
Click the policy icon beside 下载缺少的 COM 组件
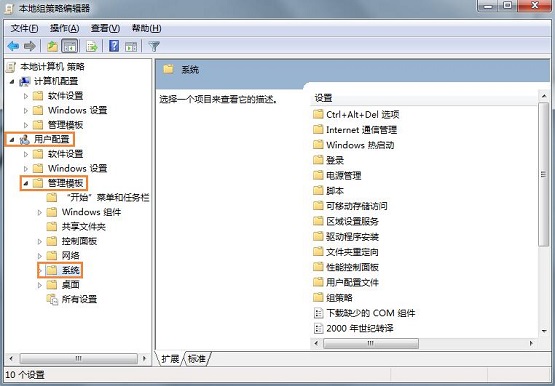coord(319,313)
